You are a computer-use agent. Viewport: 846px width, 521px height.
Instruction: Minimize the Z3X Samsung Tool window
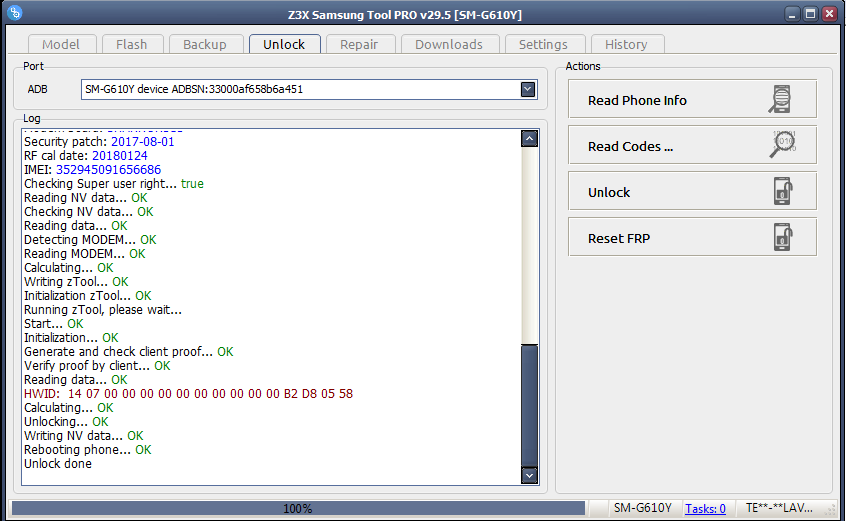coord(792,14)
